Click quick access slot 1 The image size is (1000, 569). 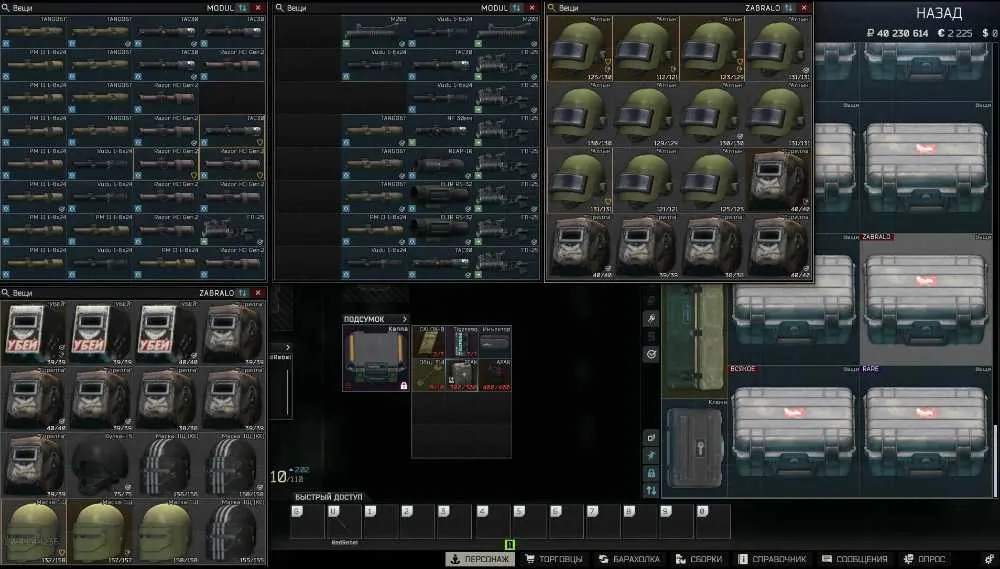(x=381, y=522)
